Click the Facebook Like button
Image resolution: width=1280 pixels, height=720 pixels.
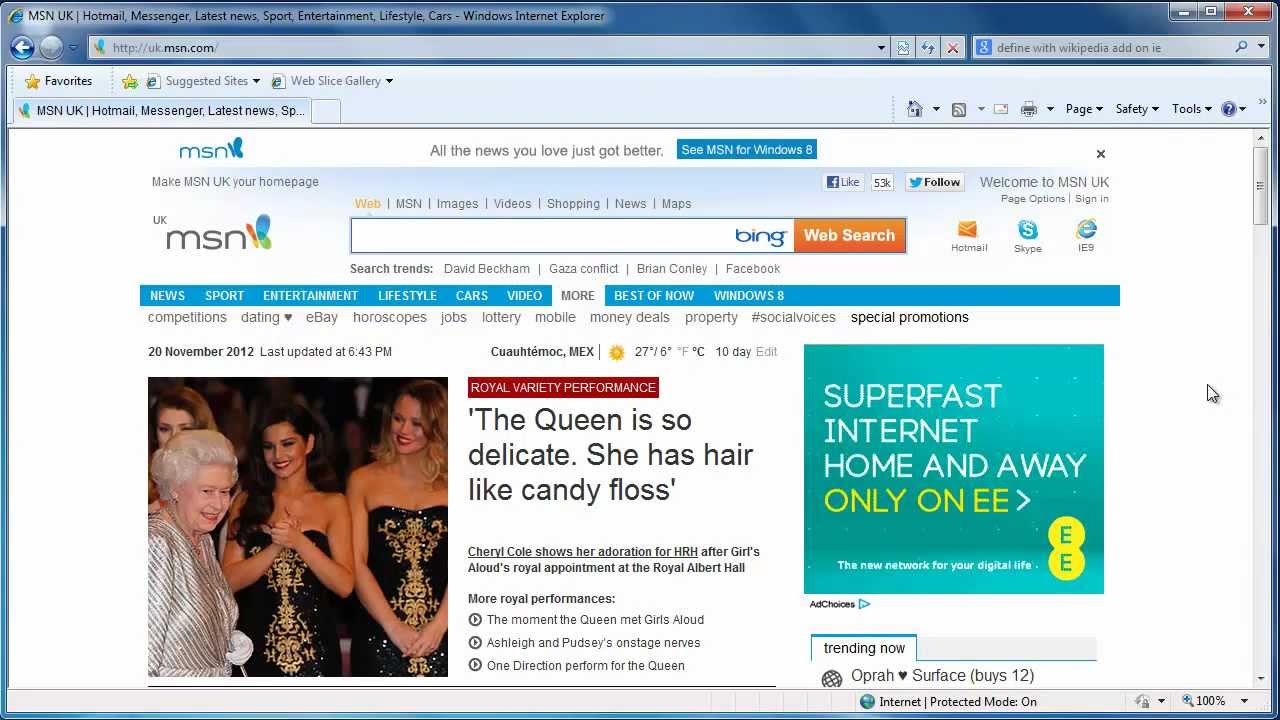[x=842, y=182]
